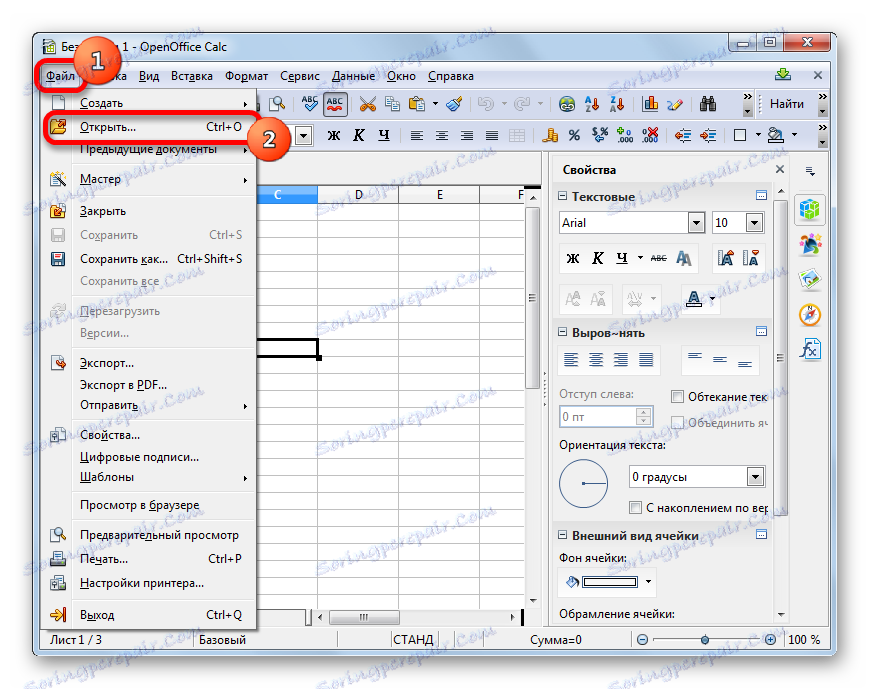Click the Show Draw Functions pencil icon
870x689 pixels.
point(675,104)
